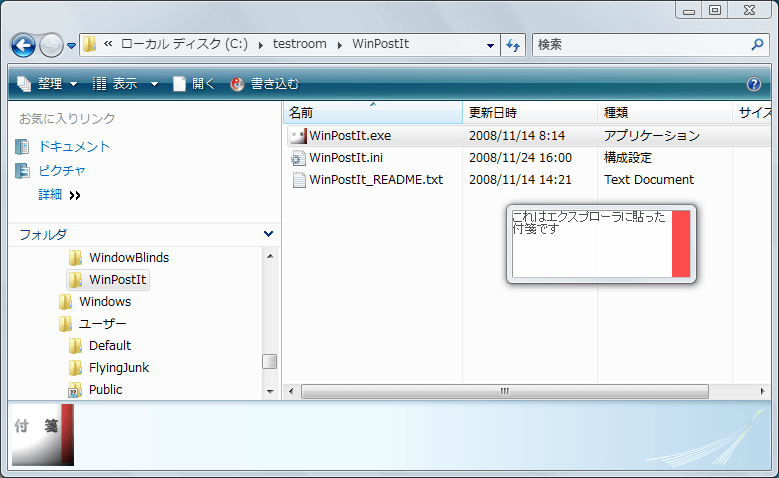
Task: Click 構成設定 type cell
Action: (627, 158)
